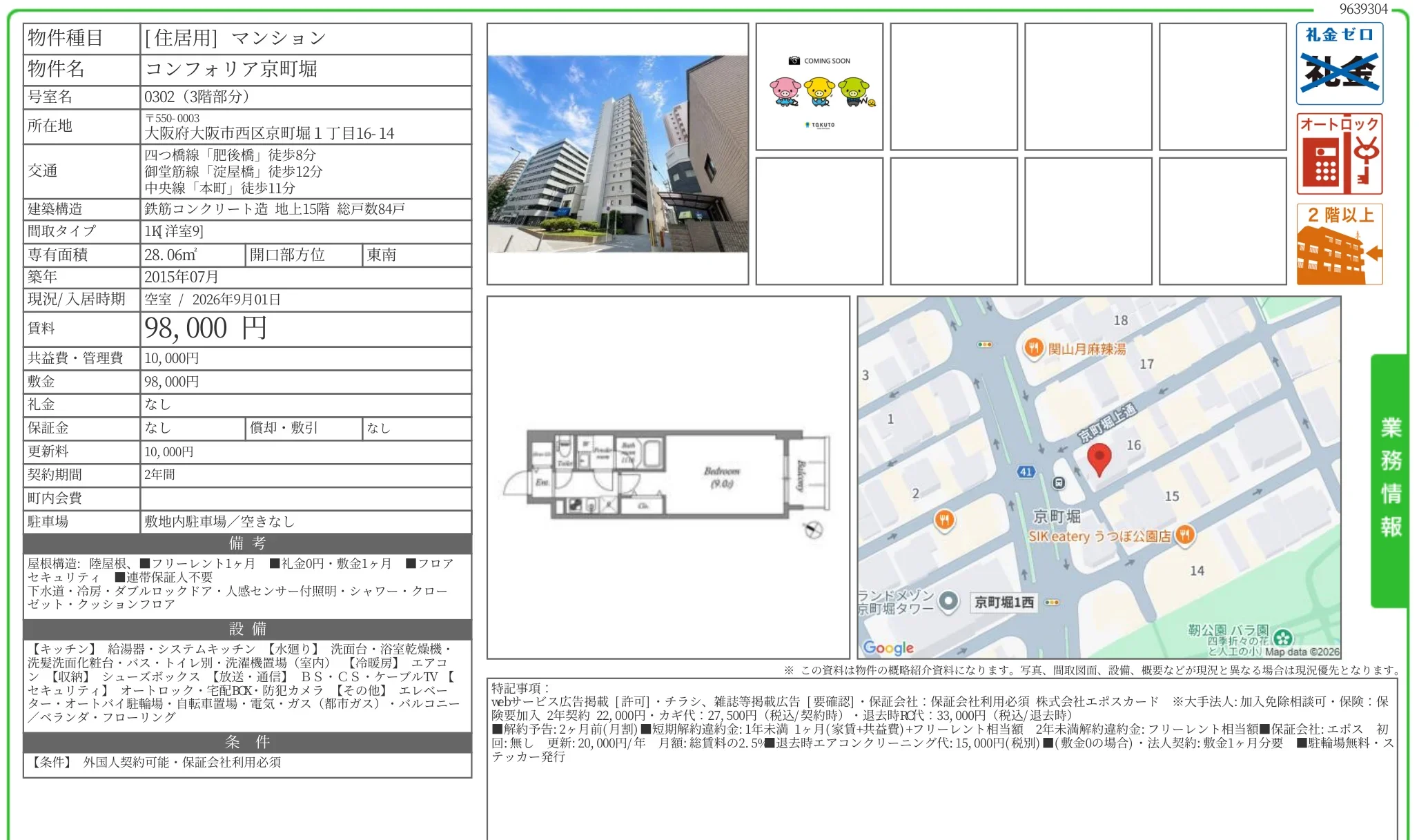The image size is (1419, 840).
Task: Click the 設備 section header
Action: click(x=247, y=629)
